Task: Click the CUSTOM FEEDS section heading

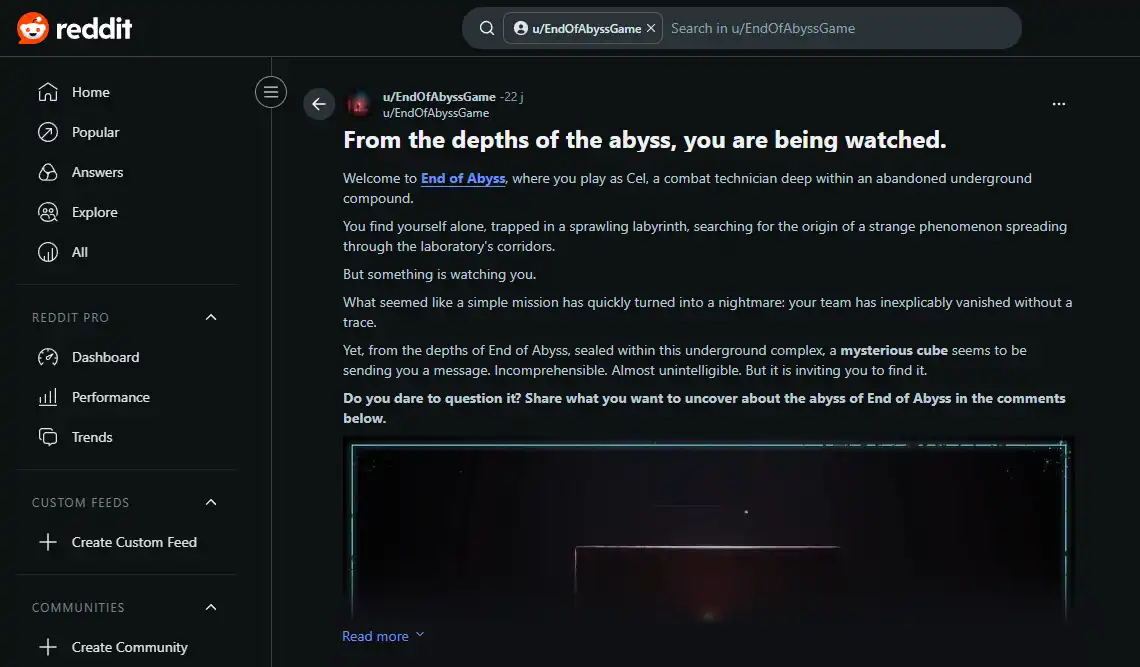Action: coord(81,503)
